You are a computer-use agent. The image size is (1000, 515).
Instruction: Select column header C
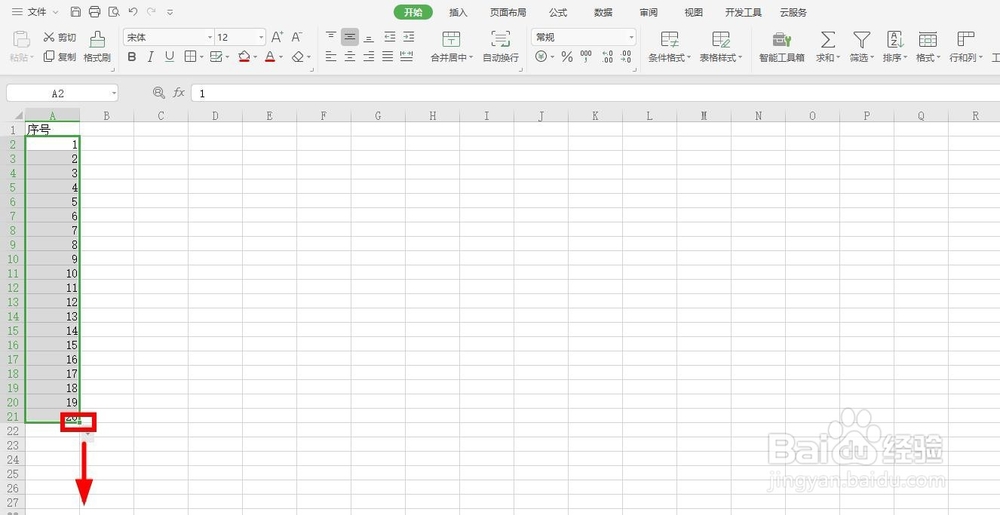point(161,115)
